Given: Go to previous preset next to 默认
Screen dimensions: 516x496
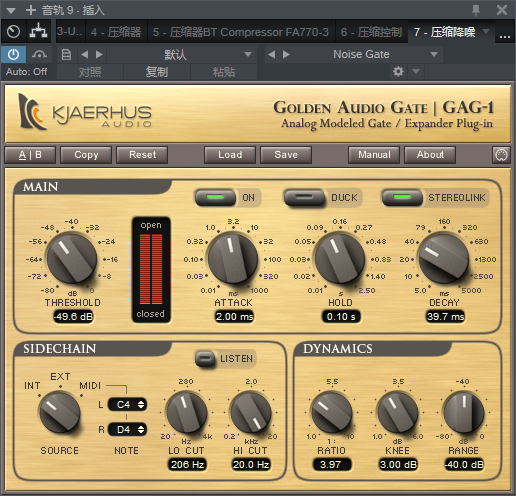Looking at the screenshot, I should (85, 54).
